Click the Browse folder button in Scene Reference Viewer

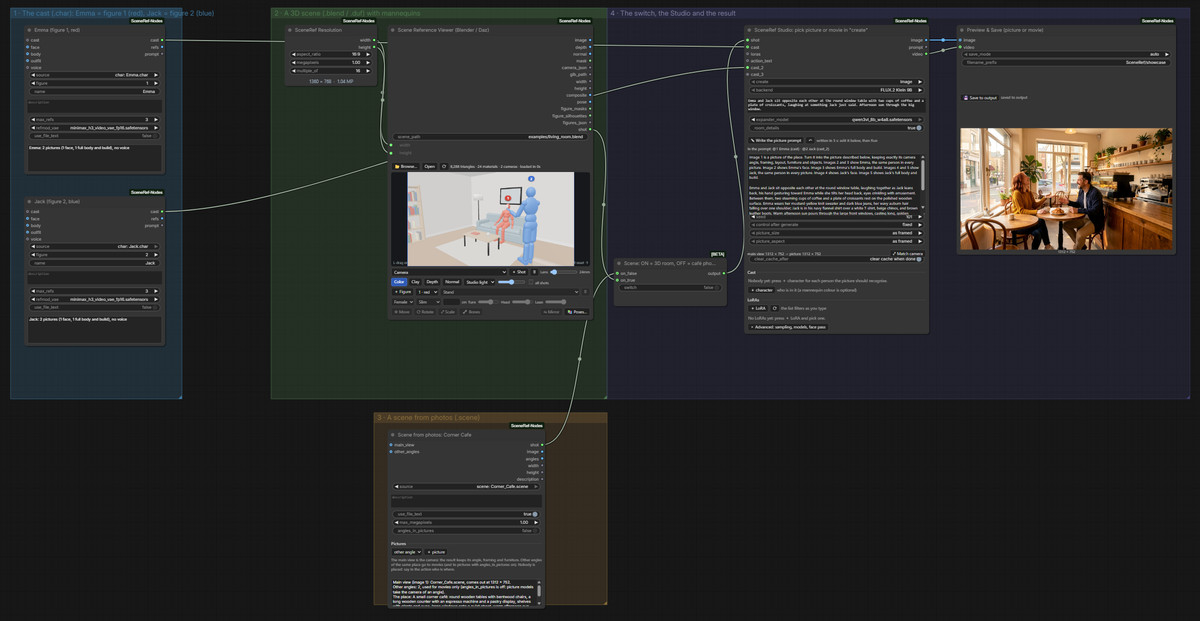(x=406, y=166)
